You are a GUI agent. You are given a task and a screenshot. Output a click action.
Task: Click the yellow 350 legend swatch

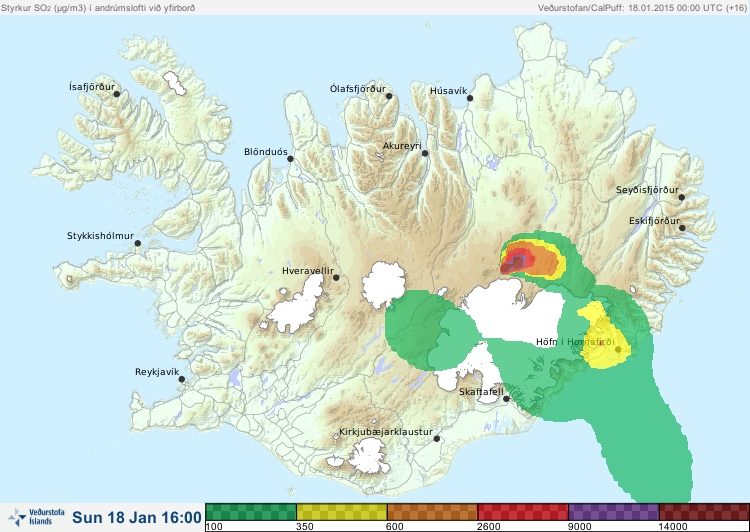pos(342,512)
